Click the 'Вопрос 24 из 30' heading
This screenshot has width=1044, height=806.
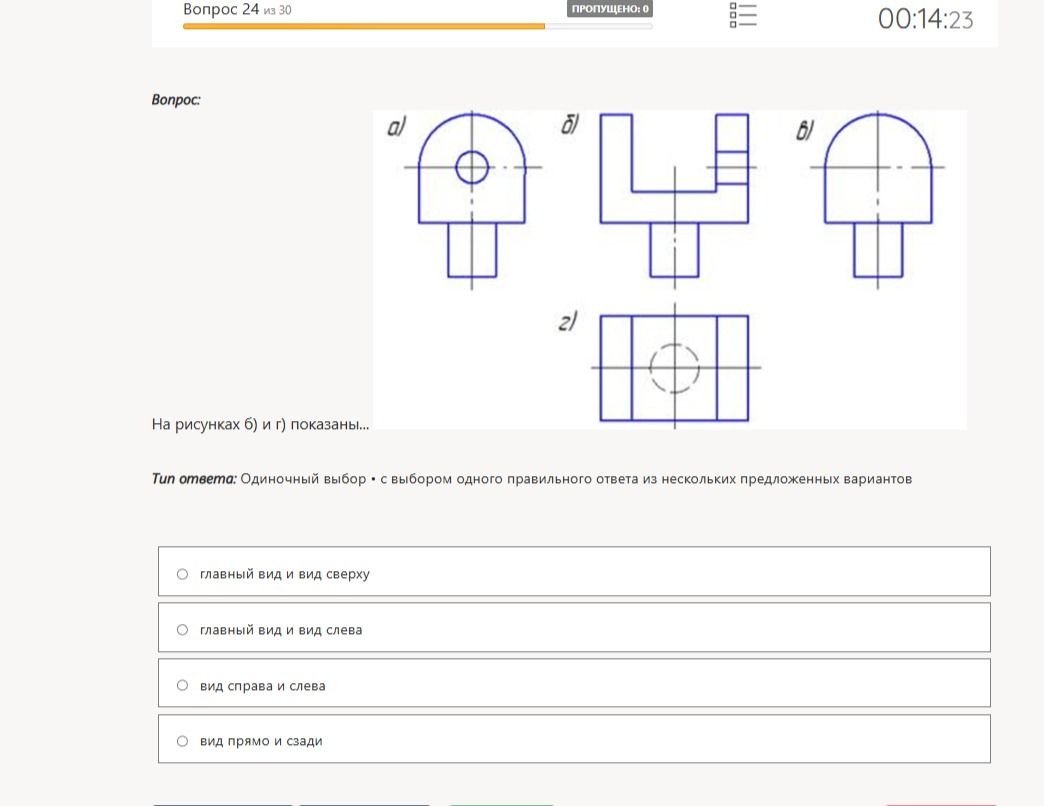point(237,9)
